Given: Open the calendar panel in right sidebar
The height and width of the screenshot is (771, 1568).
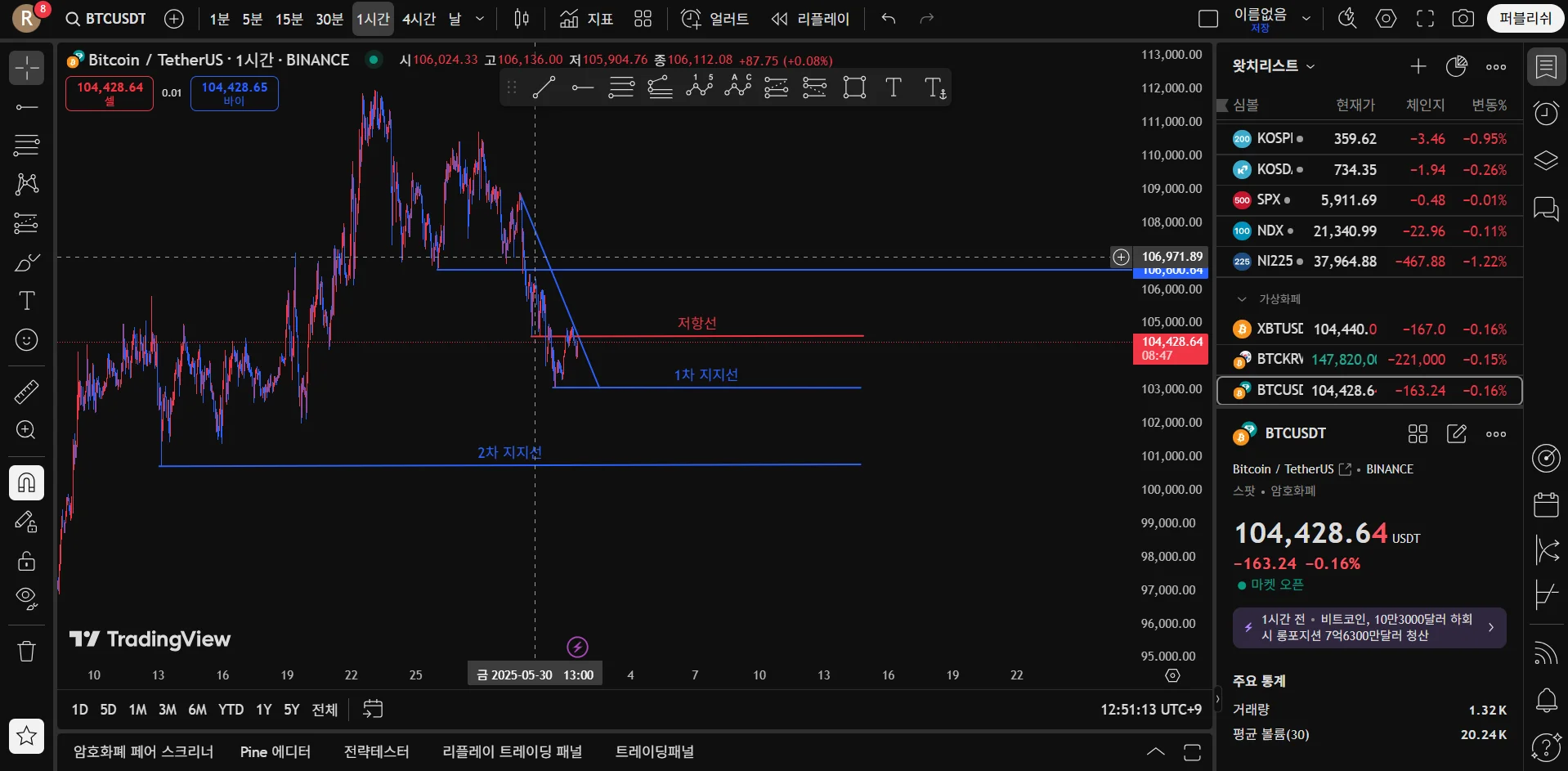Looking at the screenshot, I should (x=1546, y=504).
